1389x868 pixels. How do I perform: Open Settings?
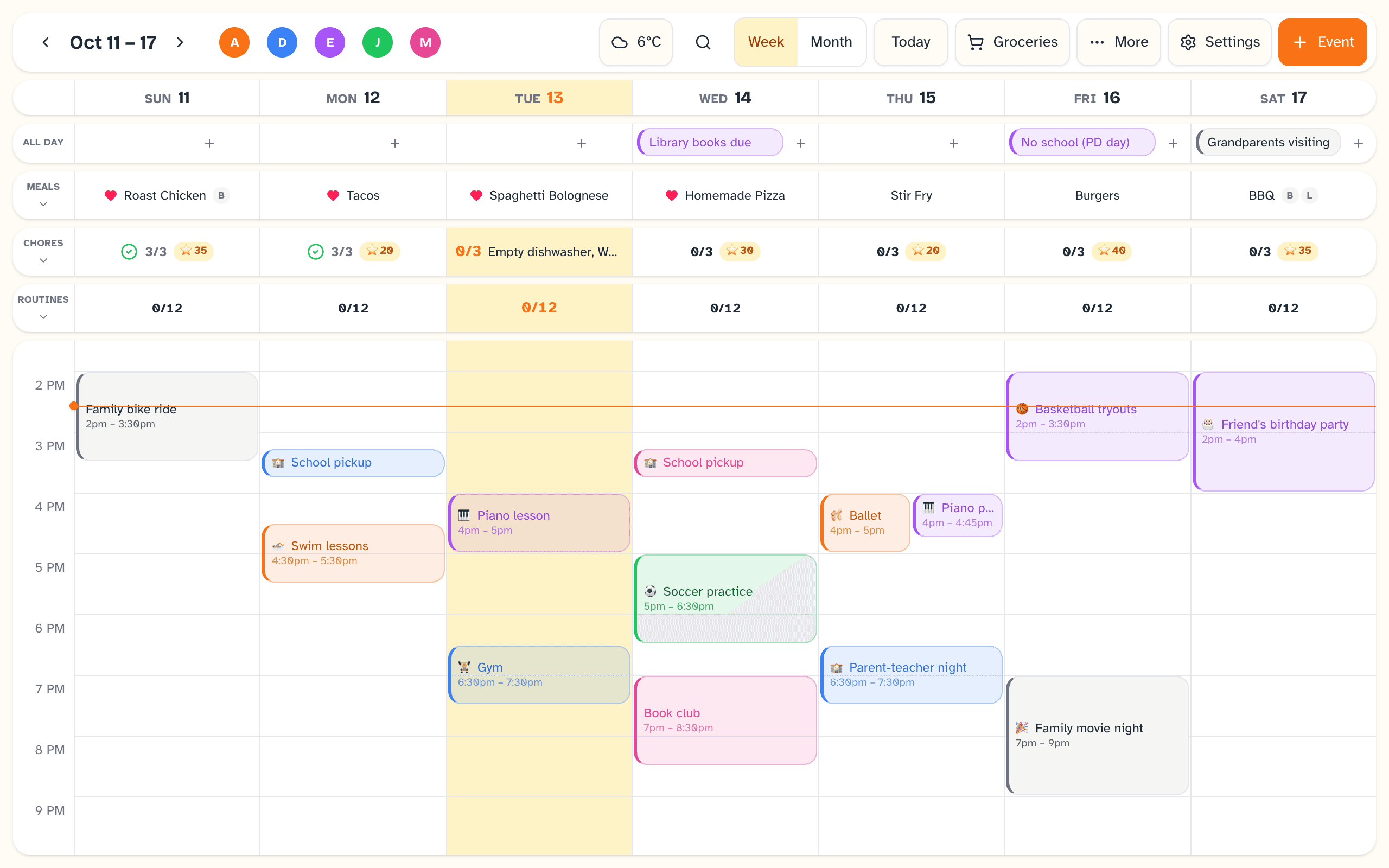pyautogui.click(x=1220, y=42)
